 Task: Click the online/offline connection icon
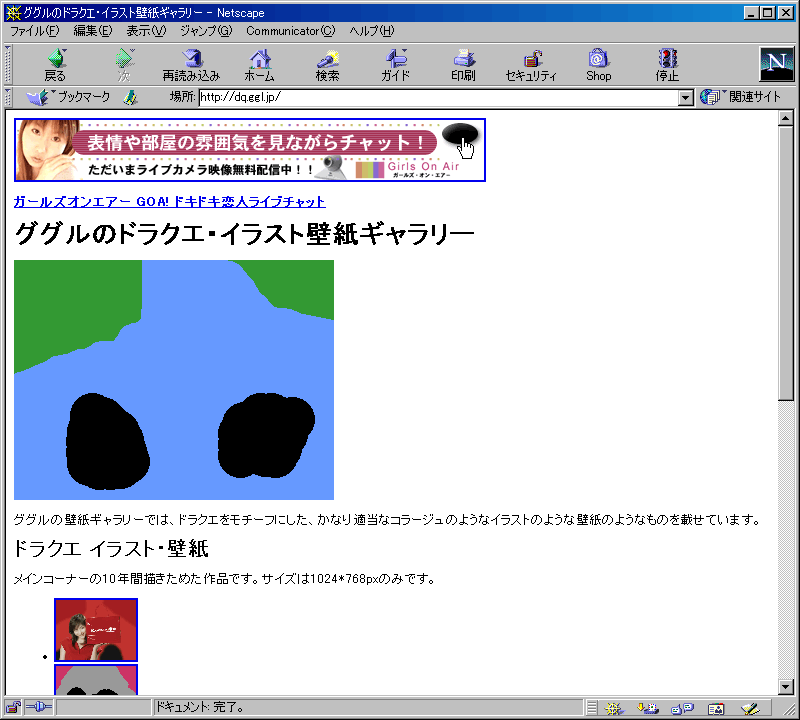click(39, 707)
